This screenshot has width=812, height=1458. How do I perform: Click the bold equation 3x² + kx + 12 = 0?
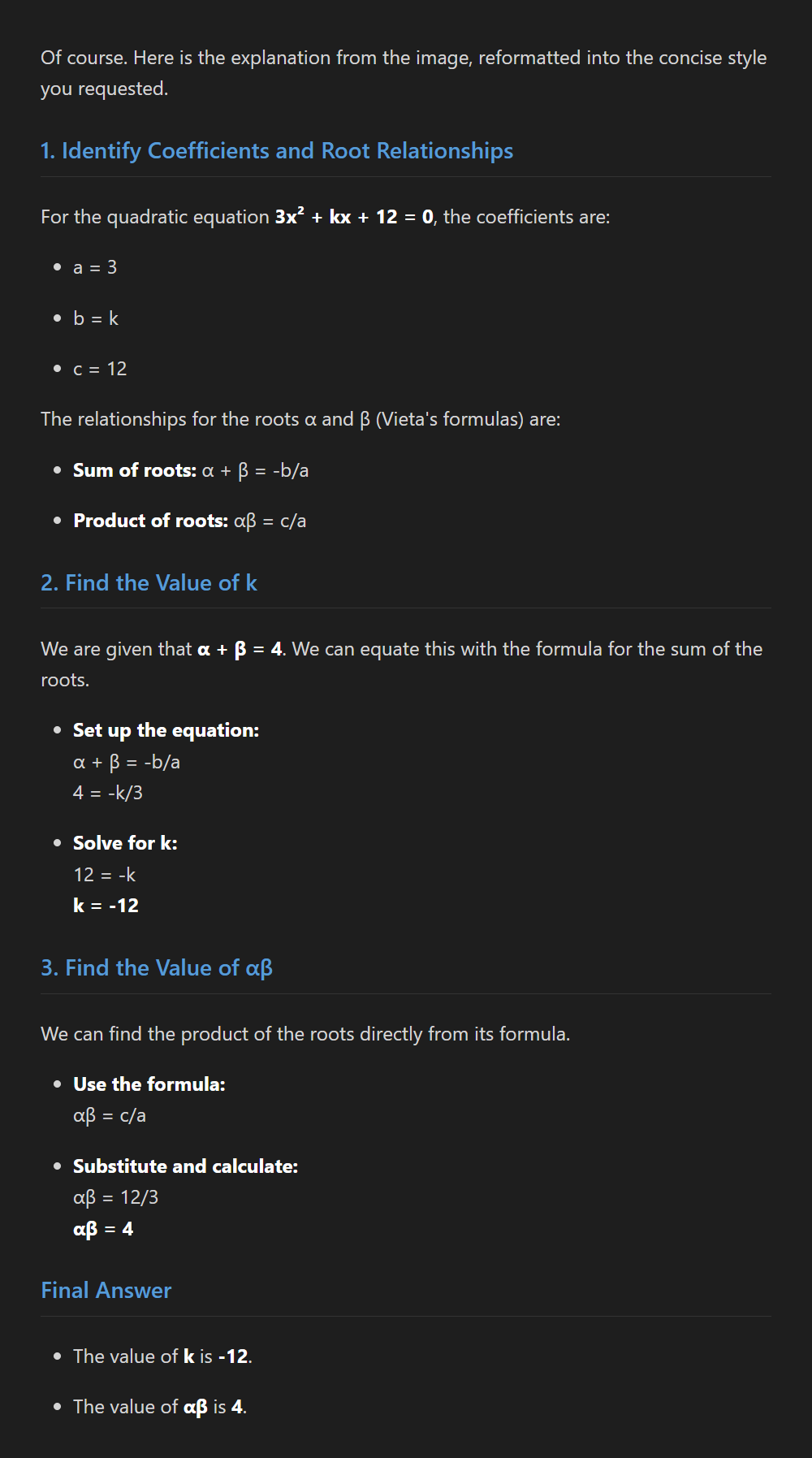coord(354,217)
